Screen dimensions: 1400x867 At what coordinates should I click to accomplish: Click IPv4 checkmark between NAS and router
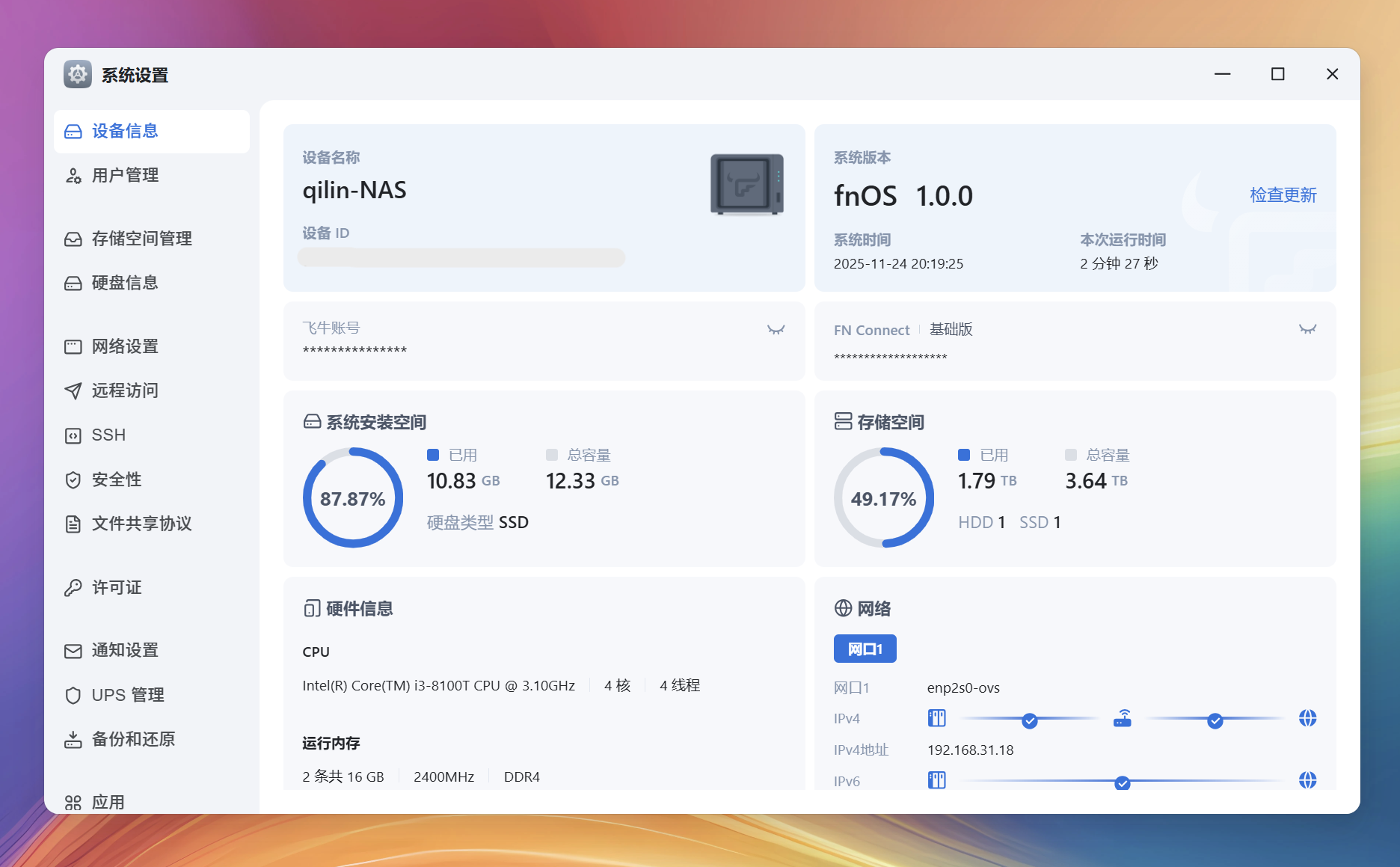coord(1030,721)
